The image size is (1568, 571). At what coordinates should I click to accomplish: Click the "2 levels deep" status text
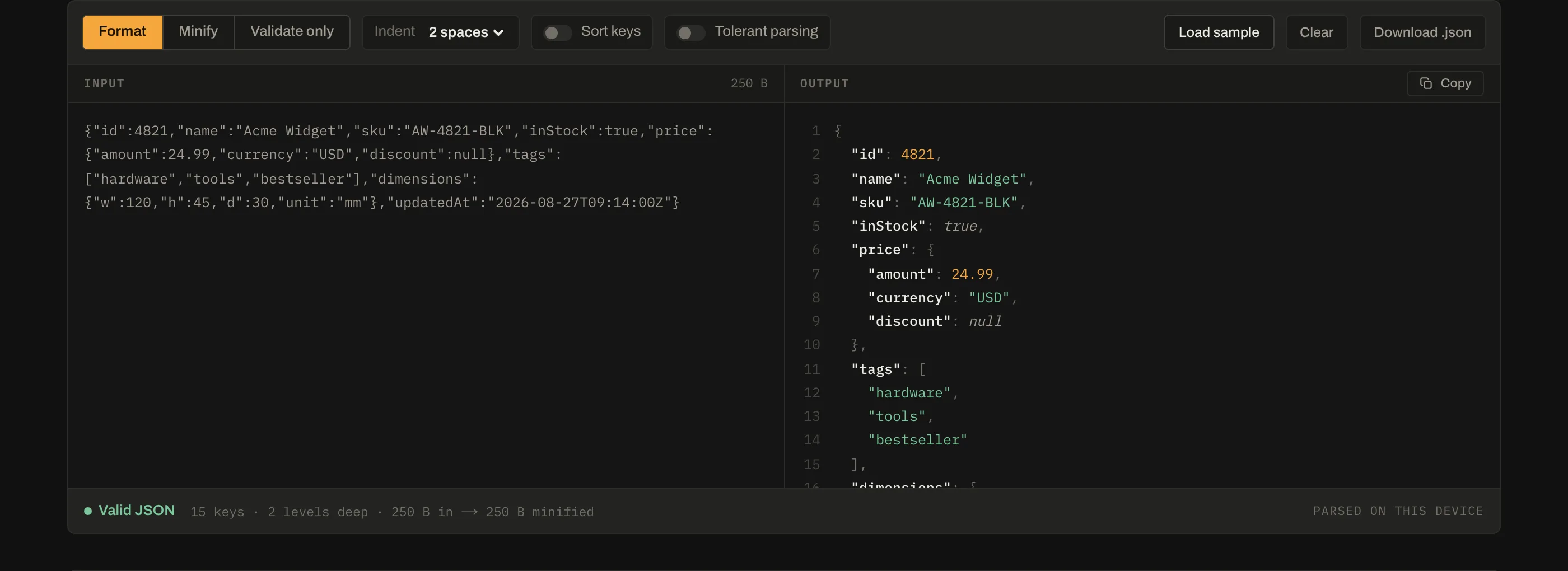pyautogui.click(x=318, y=512)
